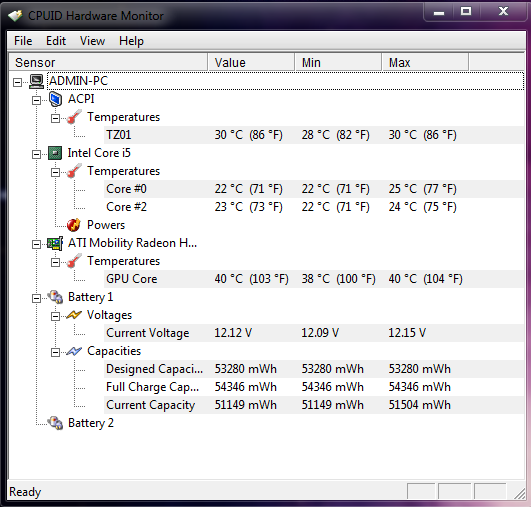Collapse the ADMIN-PC root node

coord(17,82)
